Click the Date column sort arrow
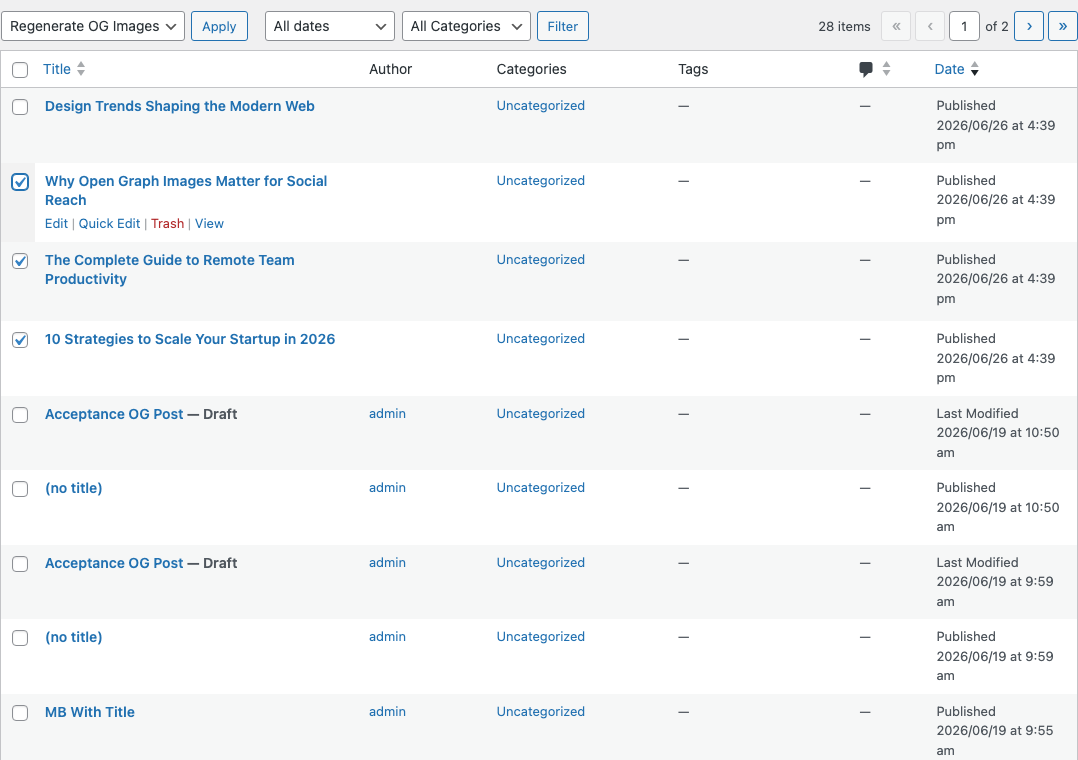Screen dimensions: 1078x760 pos(974,69)
